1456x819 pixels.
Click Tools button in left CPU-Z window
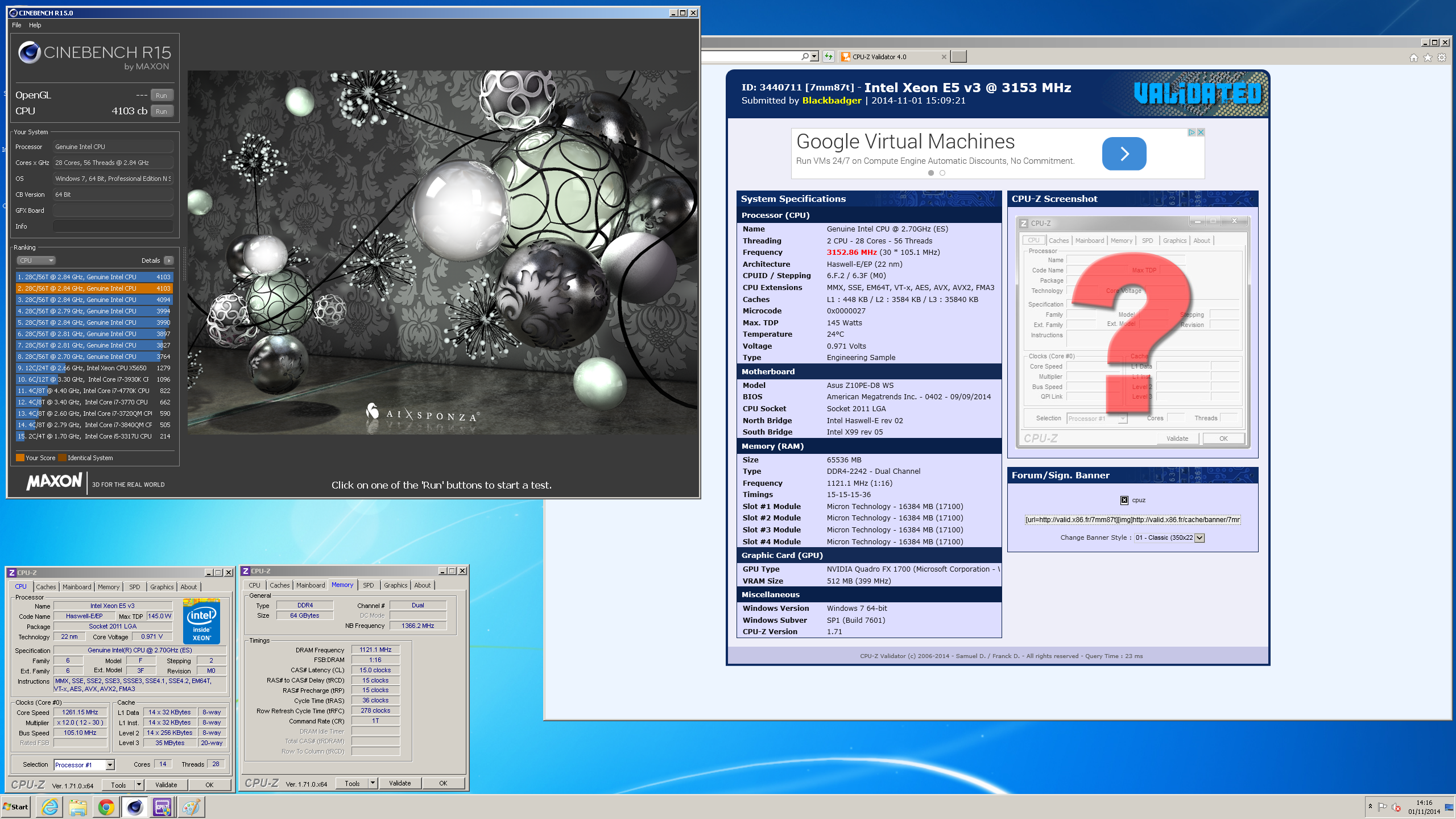point(118,785)
